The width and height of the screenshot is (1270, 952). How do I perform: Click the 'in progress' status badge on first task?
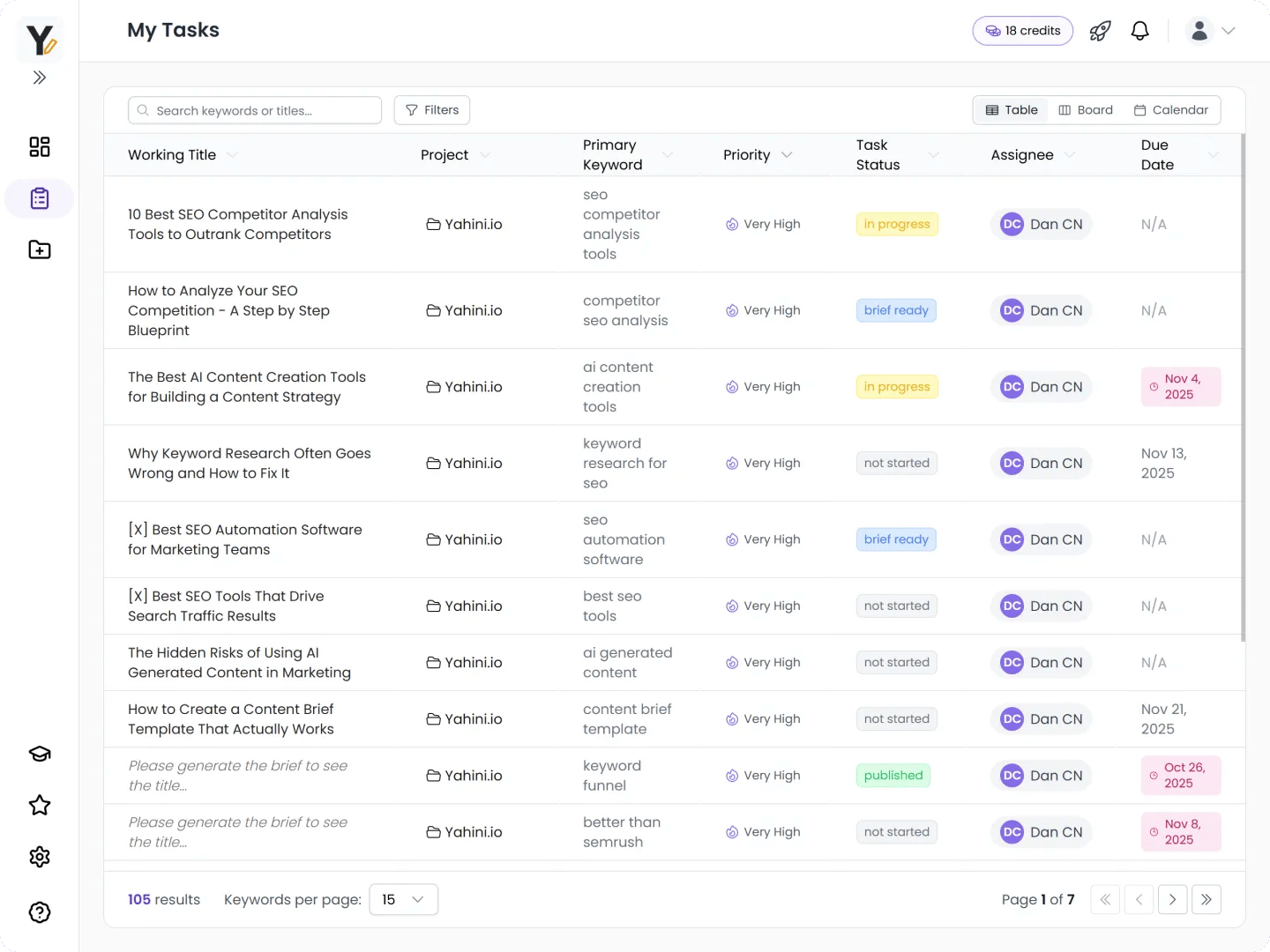896,224
